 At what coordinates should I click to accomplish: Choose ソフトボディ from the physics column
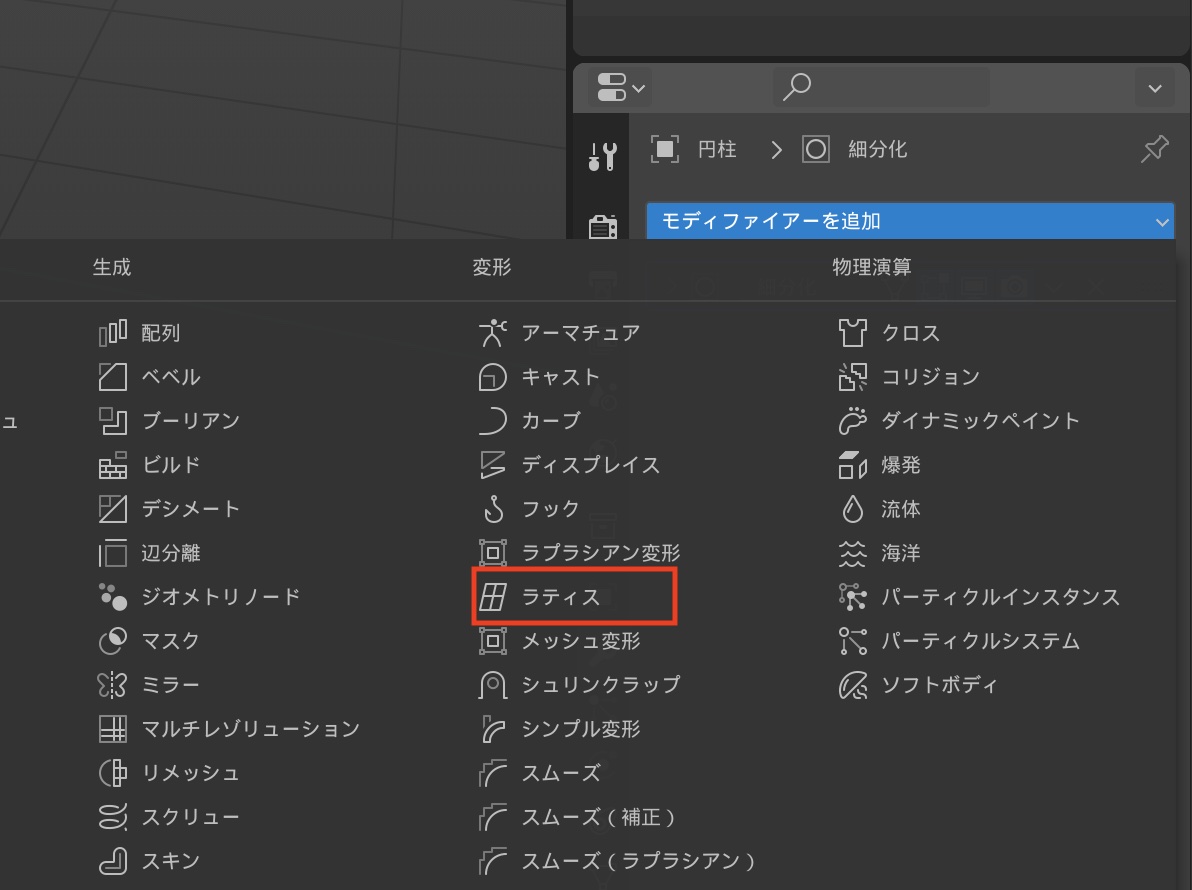pyautogui.click(x=939, y=685)
